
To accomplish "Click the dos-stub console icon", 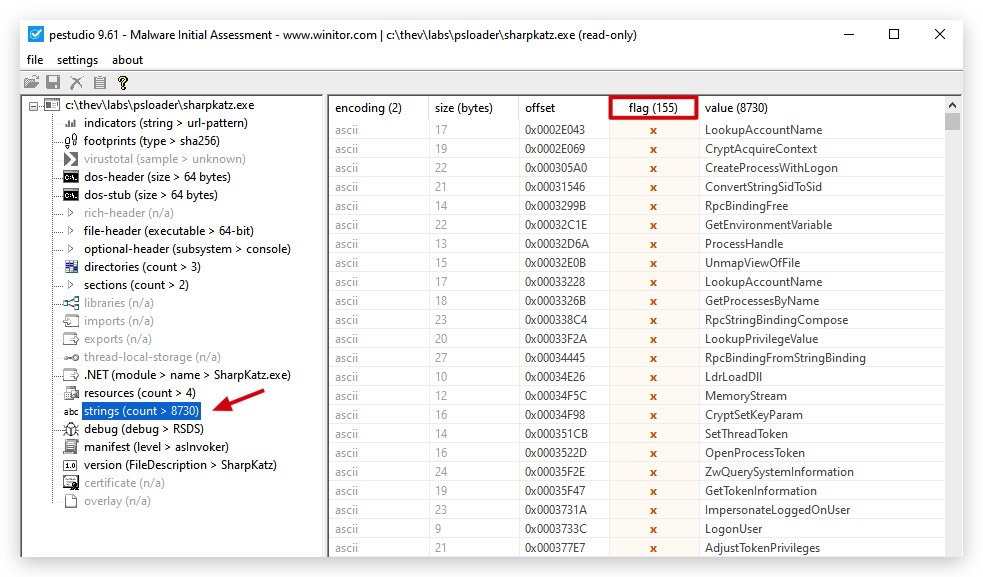I will [x=71, y=195].
